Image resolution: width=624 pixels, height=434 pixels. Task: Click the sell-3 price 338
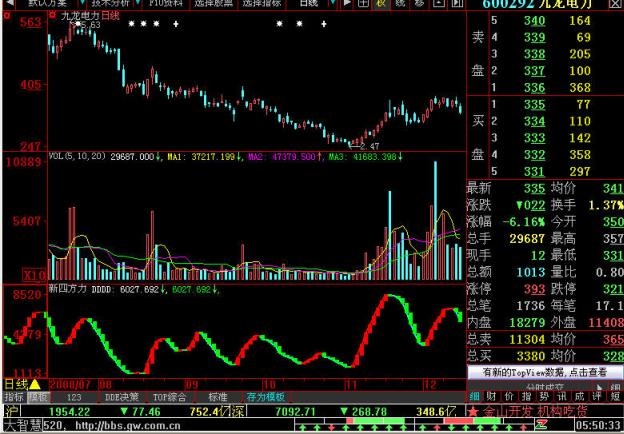(534, 54)
